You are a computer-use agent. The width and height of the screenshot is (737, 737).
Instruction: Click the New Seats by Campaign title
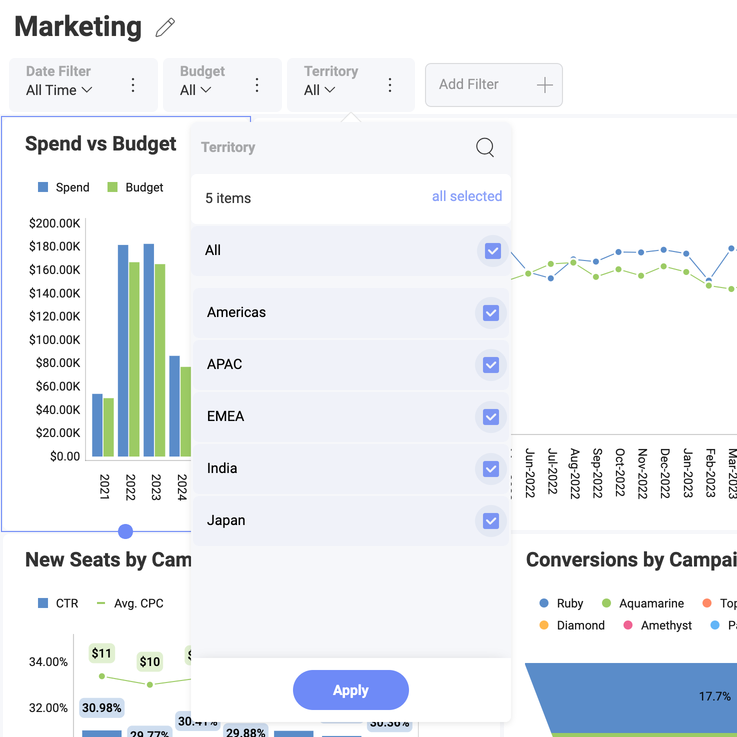tap(108, 560)
